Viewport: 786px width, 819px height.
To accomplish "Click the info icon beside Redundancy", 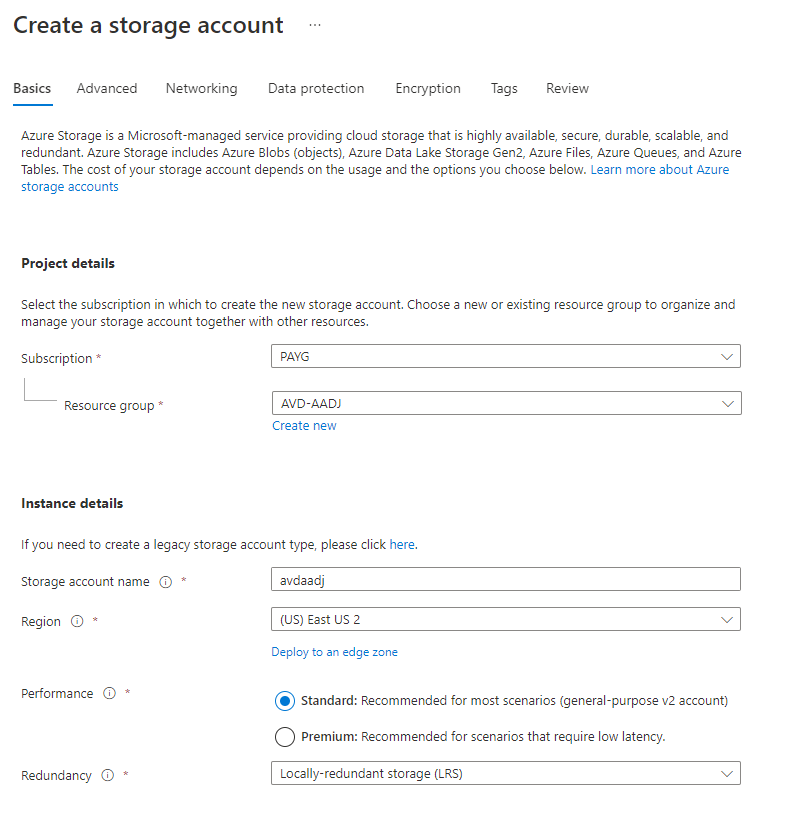I will click(108, 775).
